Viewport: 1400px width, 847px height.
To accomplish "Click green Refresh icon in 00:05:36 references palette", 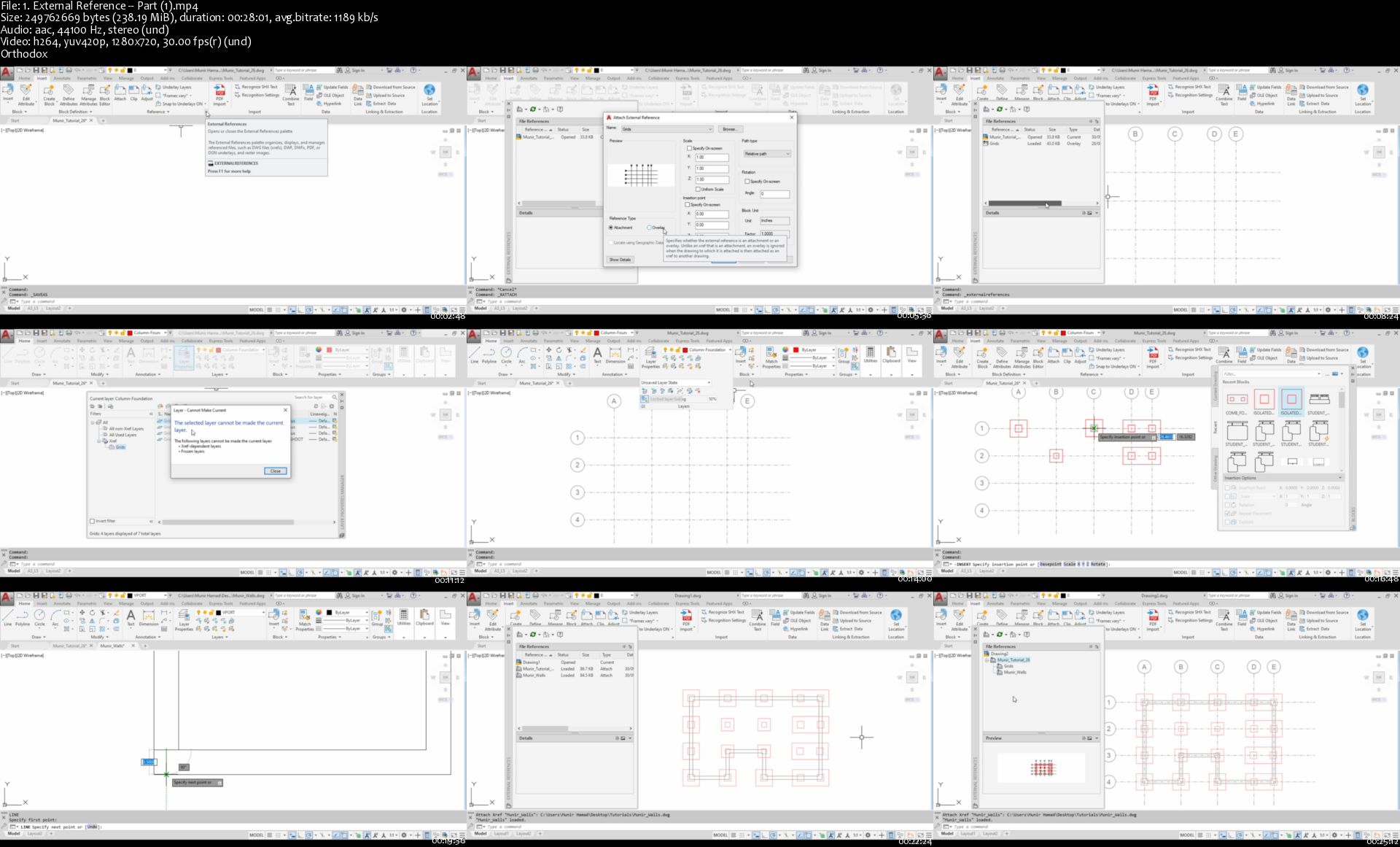I will click(x=533, y=109).
